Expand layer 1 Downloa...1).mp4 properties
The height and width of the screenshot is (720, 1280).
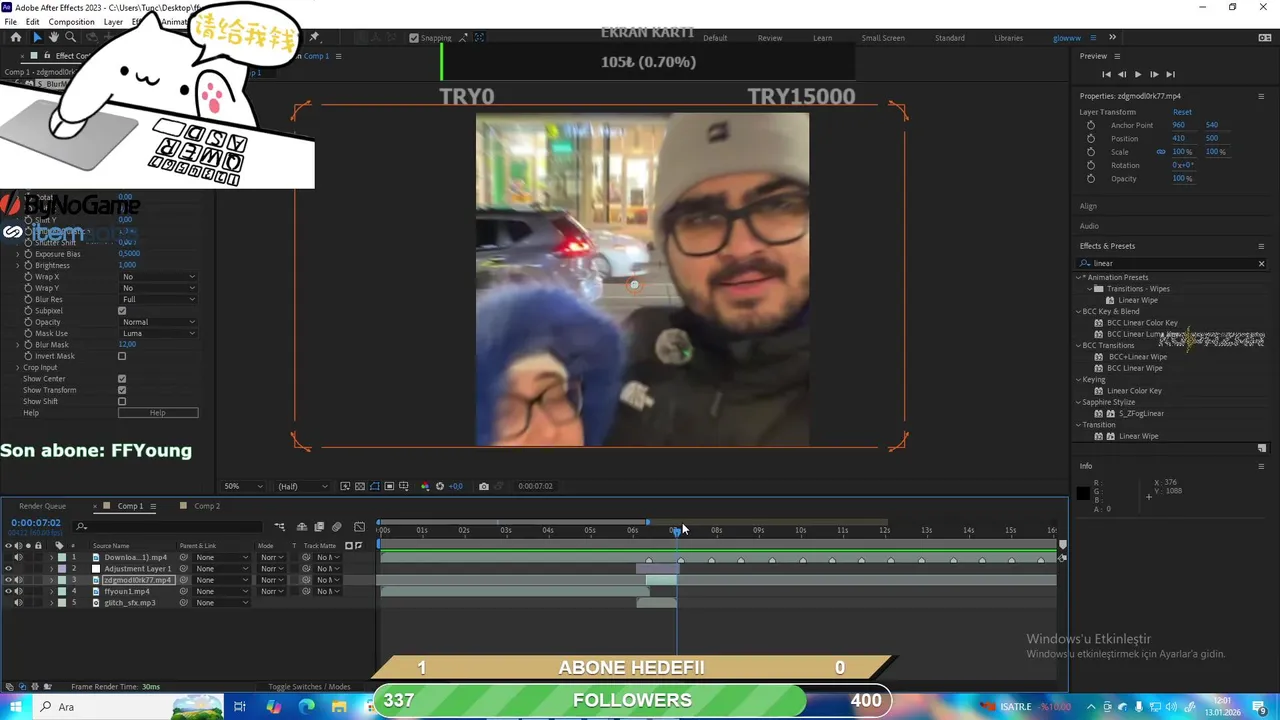(51, 557)
